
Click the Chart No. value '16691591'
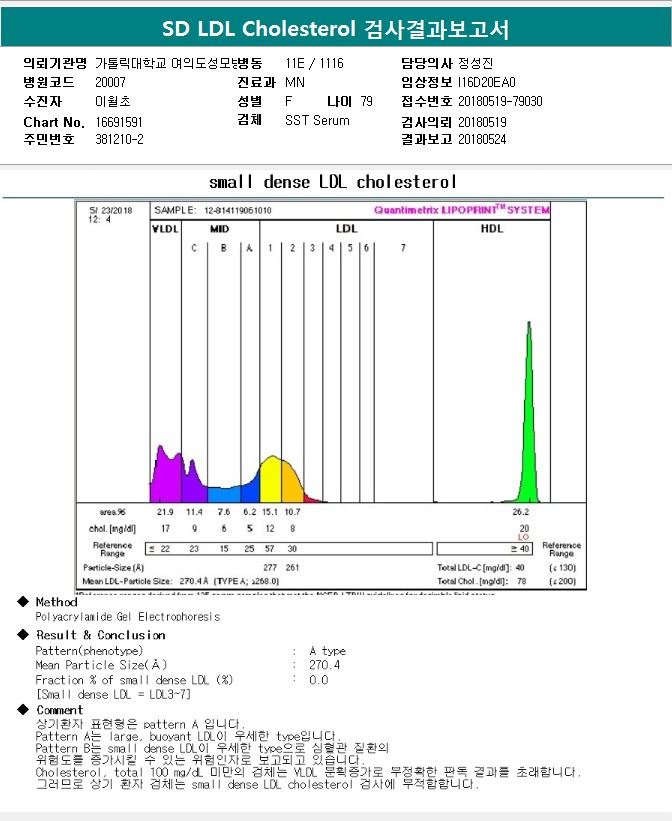click(x=119, y=123)
